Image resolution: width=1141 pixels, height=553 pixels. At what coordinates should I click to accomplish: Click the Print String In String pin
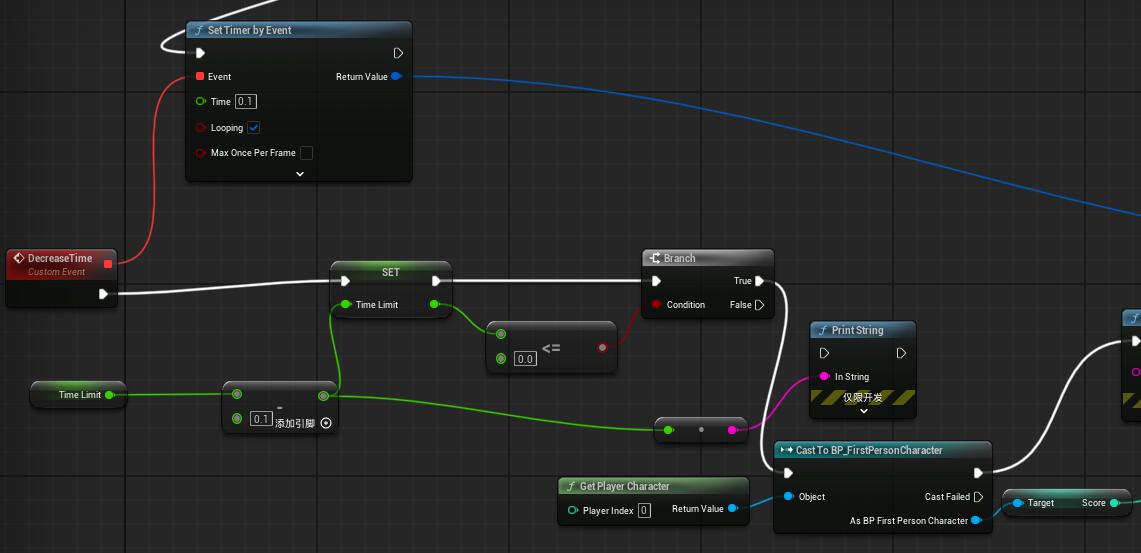[824, 377]
